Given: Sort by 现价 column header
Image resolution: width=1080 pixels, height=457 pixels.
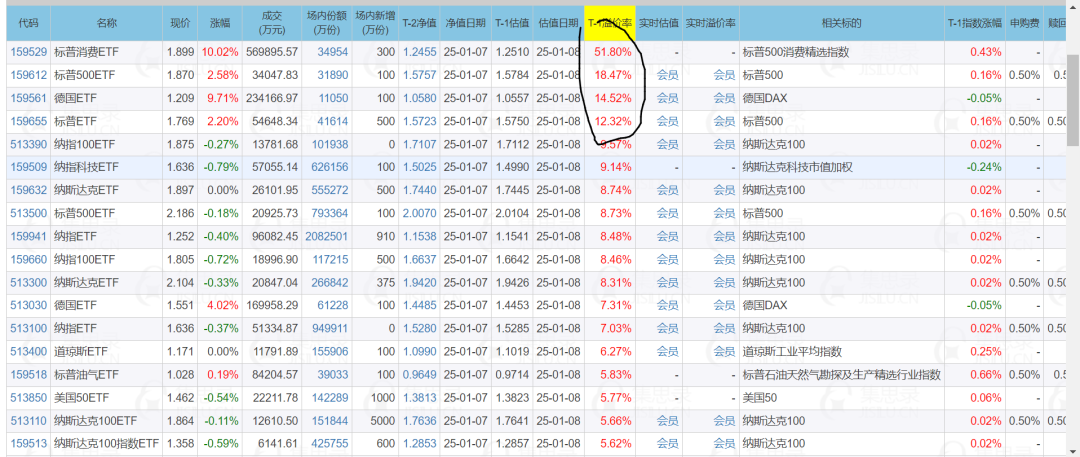Looking at the screenshot, I should (180, 23).
